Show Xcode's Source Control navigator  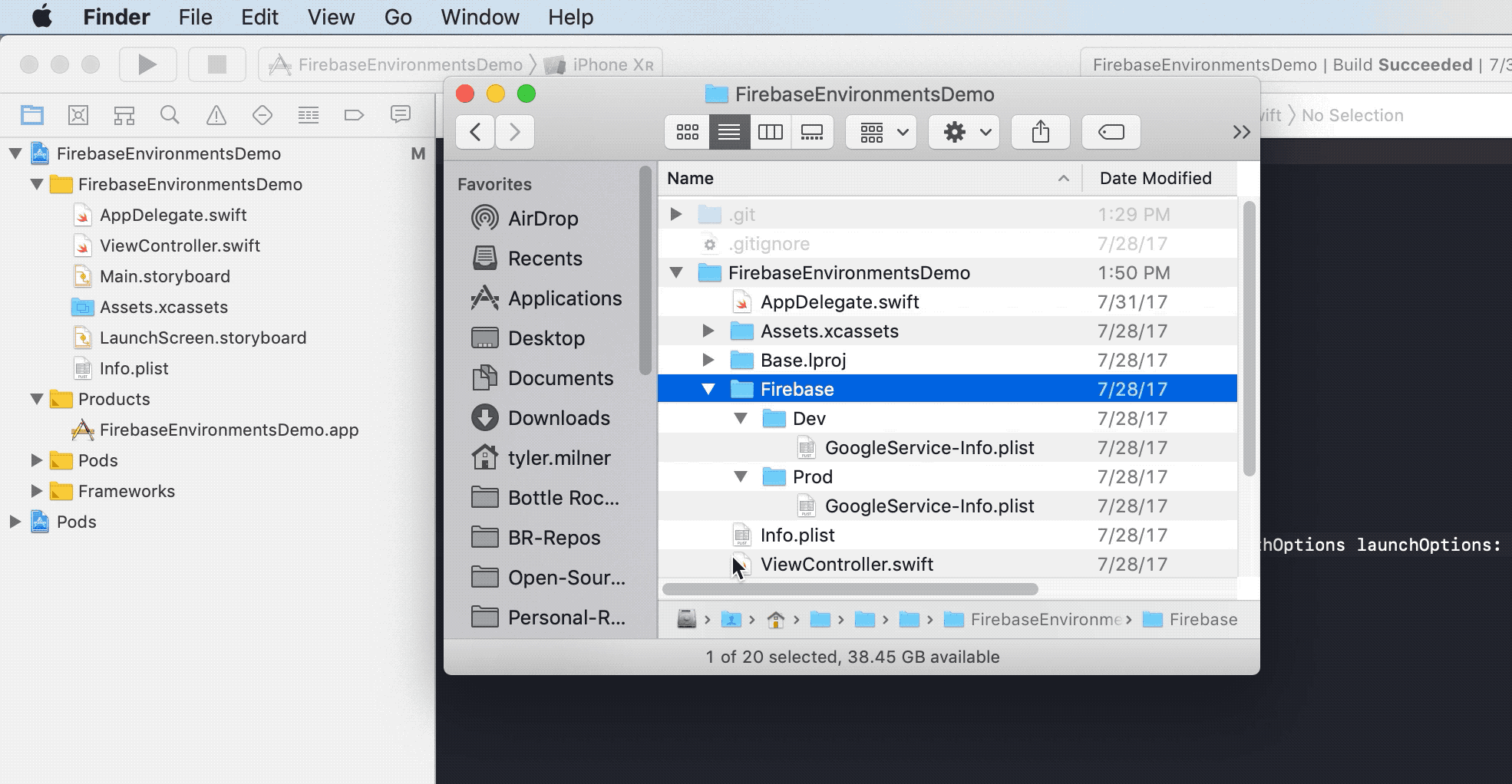click(x=78, y=115)
